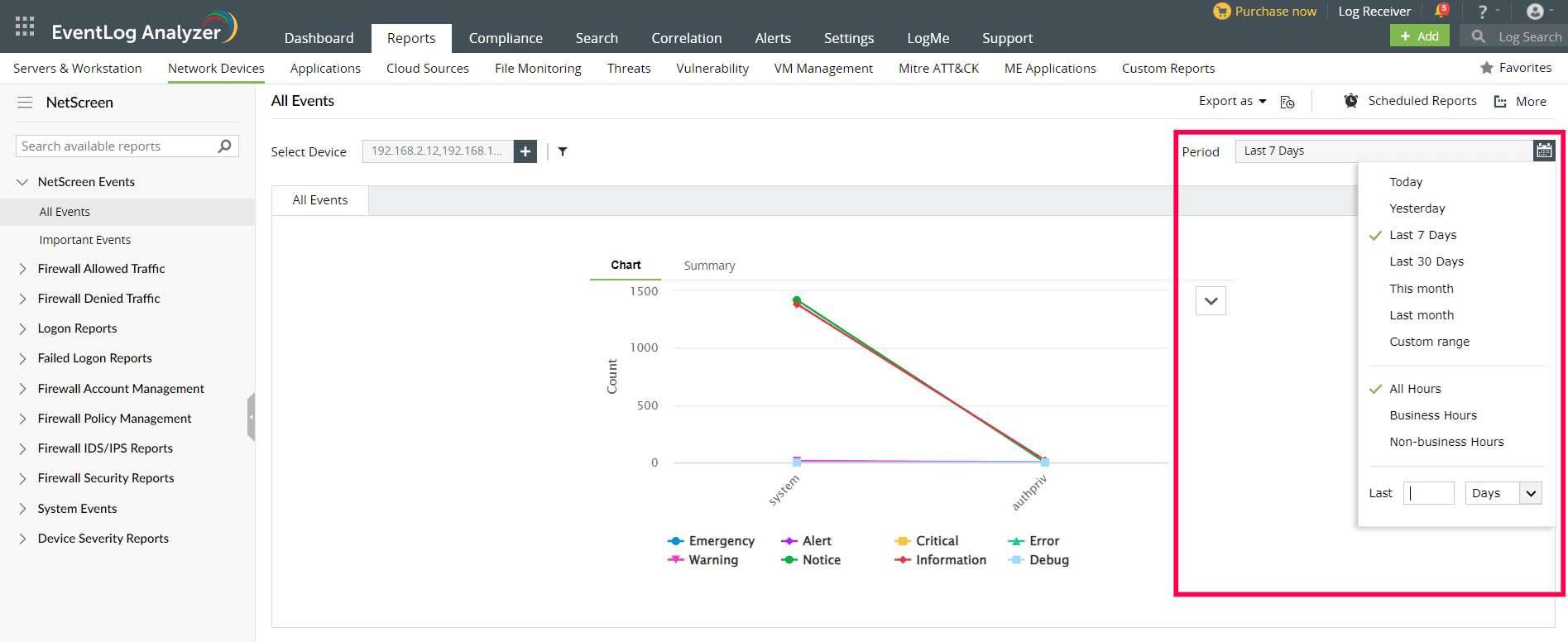Image resolution: width=1568 pixels, height=642 pixels.
Task: Select Non-business Hours option
Action: 1446,442
